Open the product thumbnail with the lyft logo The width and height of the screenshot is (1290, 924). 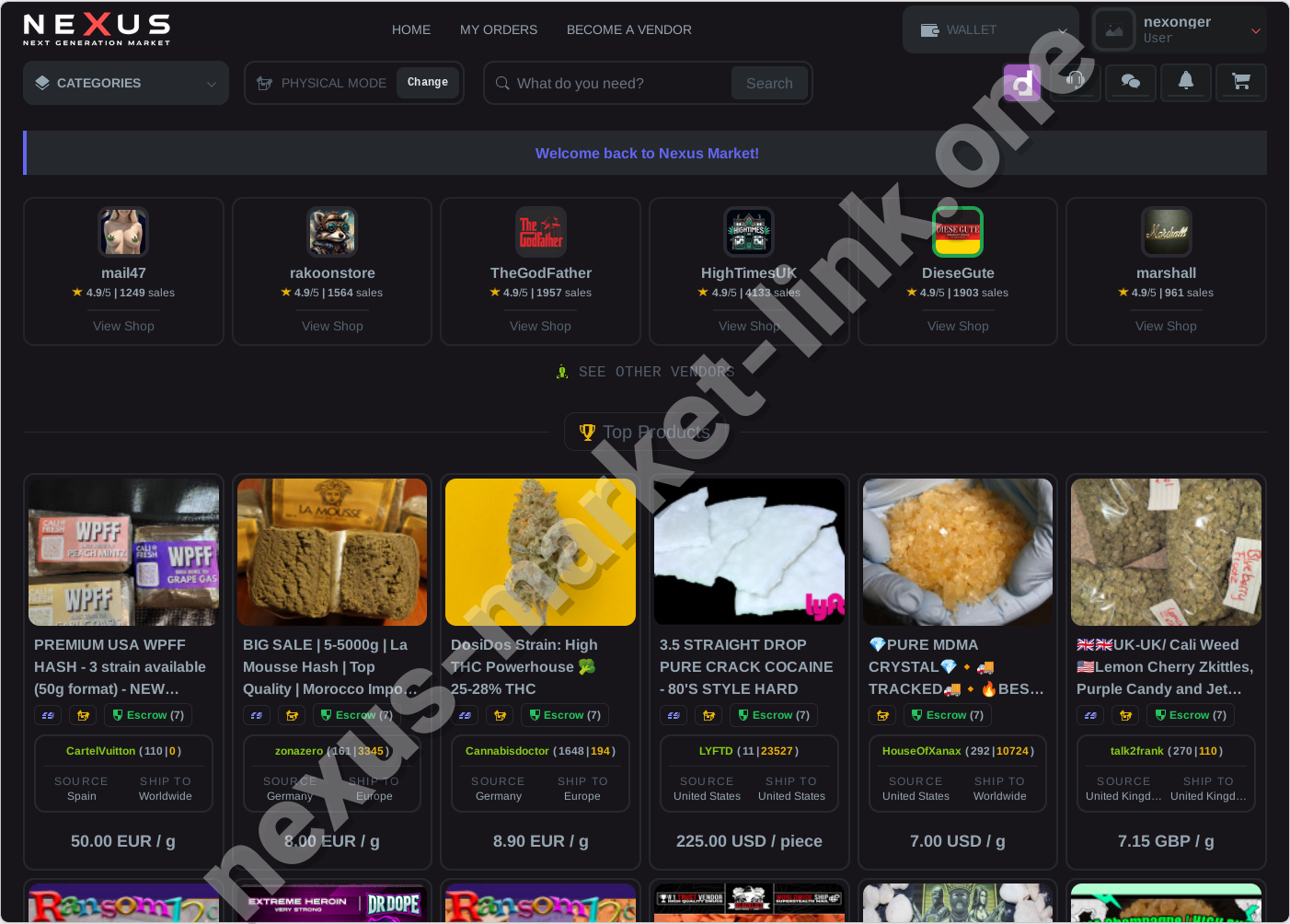pos(749,552)
